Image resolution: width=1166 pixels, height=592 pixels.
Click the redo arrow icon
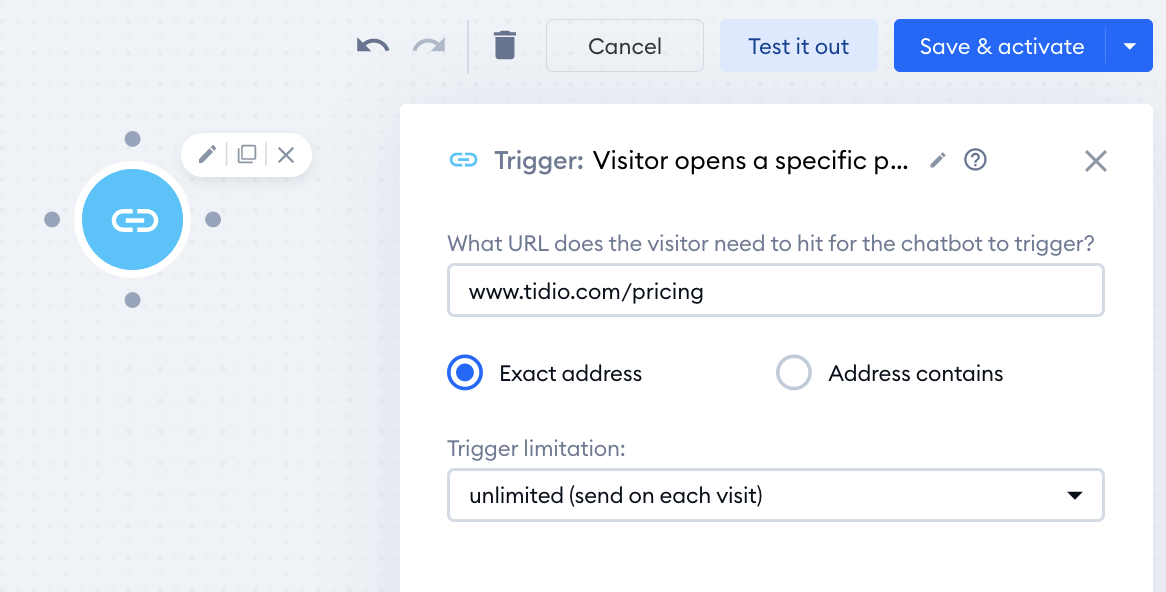pos(429,46)
